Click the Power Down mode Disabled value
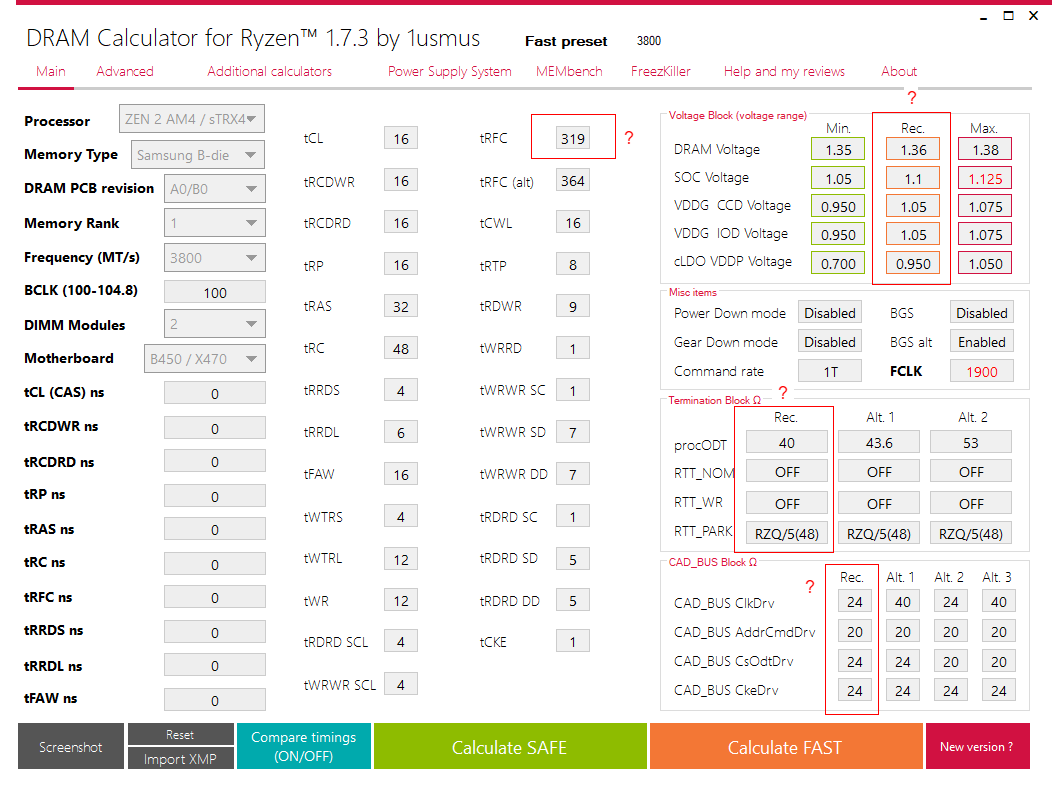1052x791 pixels. 830,313
